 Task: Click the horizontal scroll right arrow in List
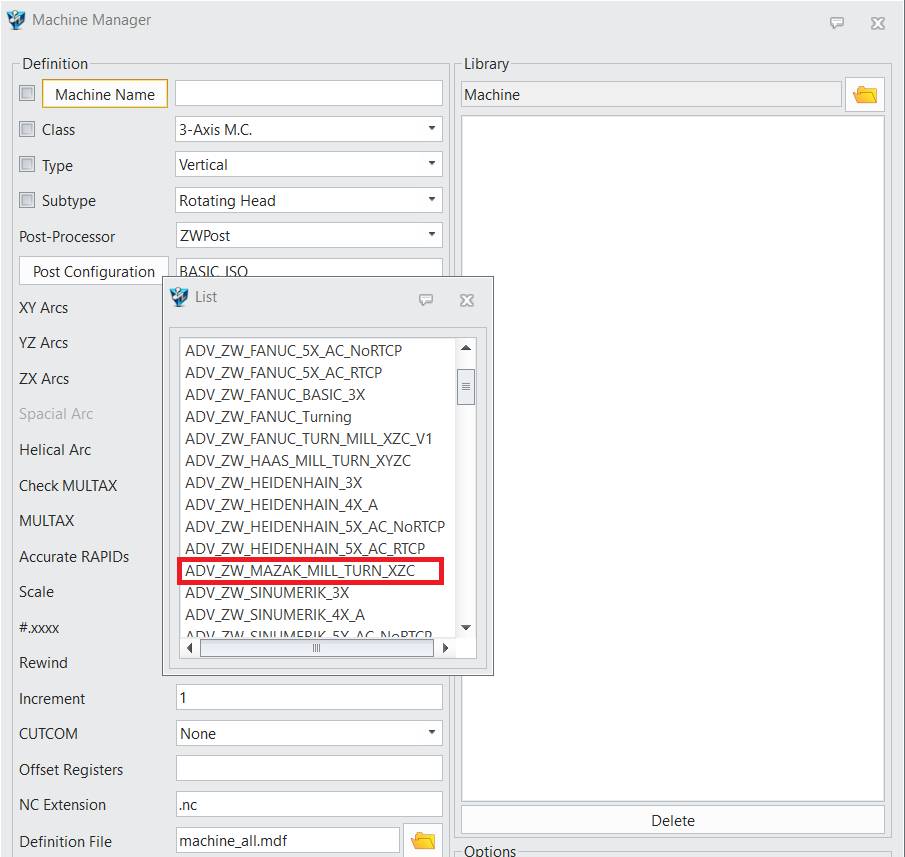(x=445, y=648)
